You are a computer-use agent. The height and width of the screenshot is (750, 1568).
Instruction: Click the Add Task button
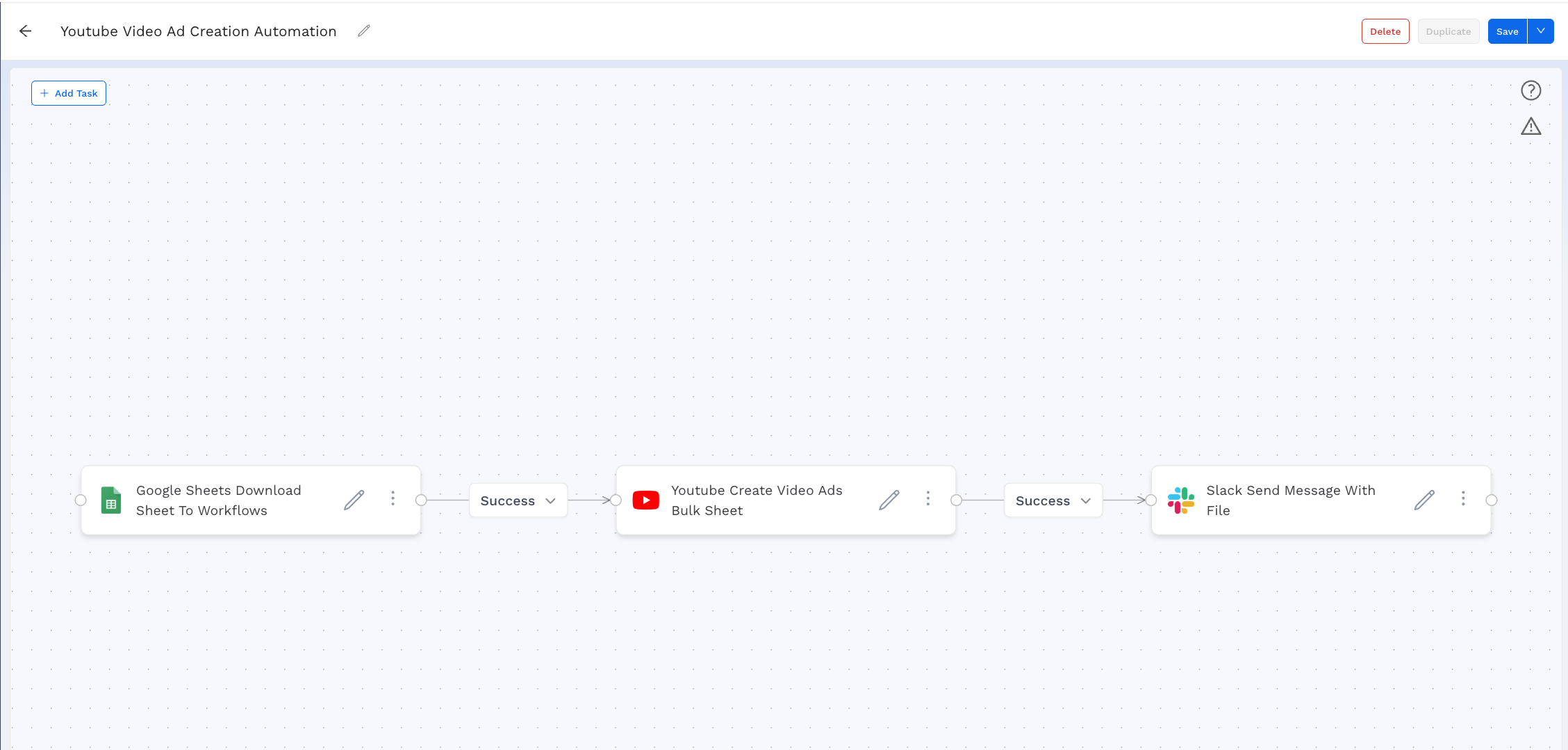[69, 93]
